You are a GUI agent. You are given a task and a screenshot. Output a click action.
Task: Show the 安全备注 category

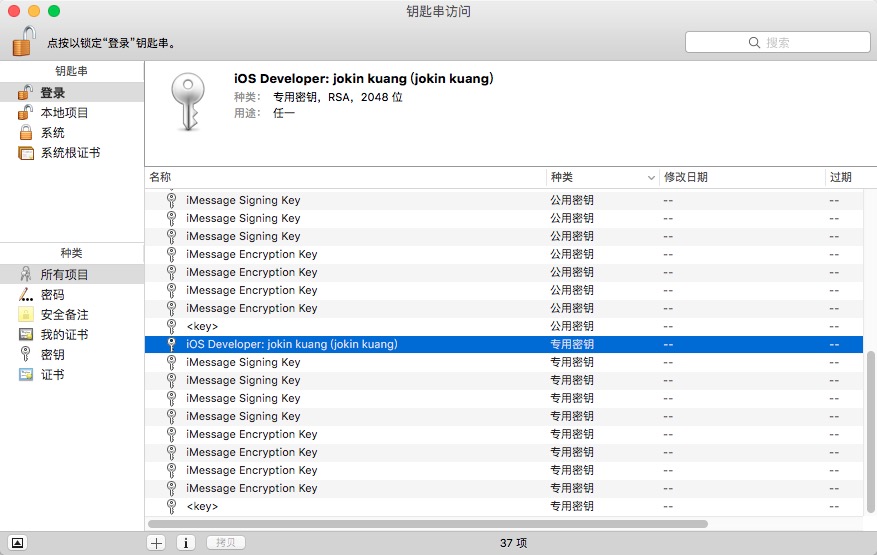pos(72,314)
